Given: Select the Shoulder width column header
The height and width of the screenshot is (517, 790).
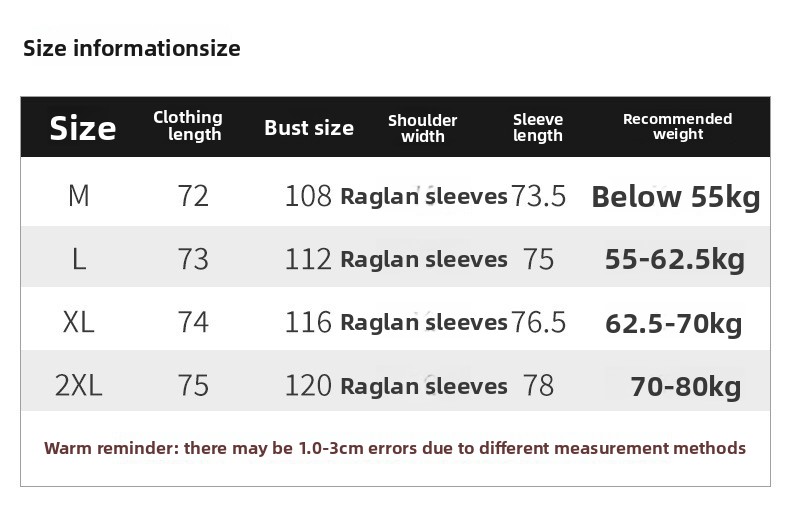Looking at the screenshot, I should click(423, 128).
